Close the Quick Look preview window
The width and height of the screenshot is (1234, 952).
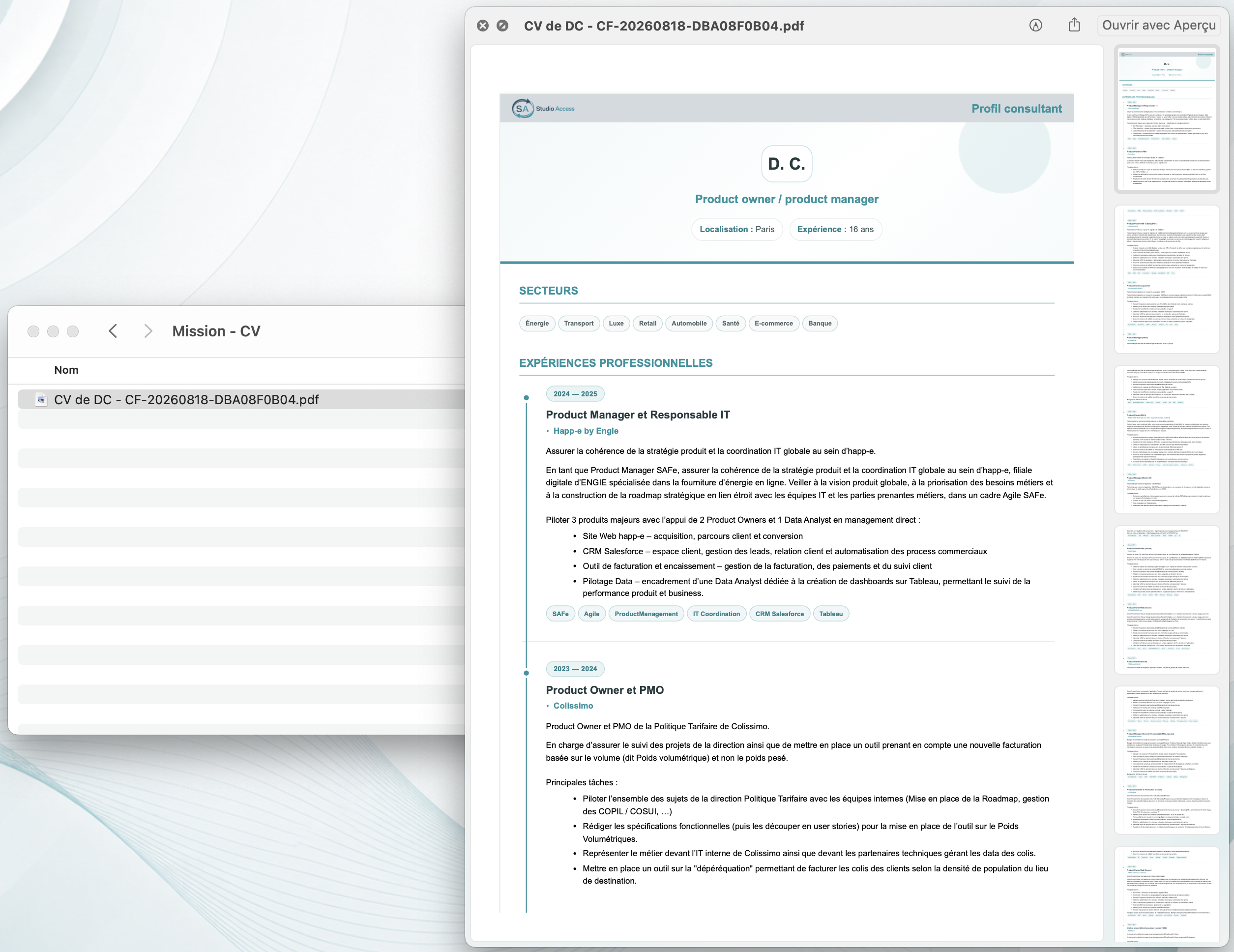click(x=482, y=26)
